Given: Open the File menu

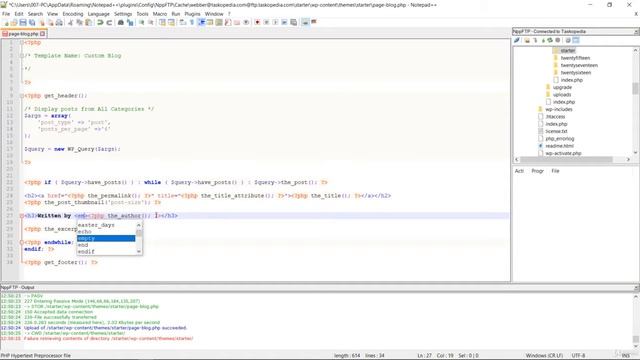Looking at the screenshot, I should pyautogui.click(x=6, y=14).
